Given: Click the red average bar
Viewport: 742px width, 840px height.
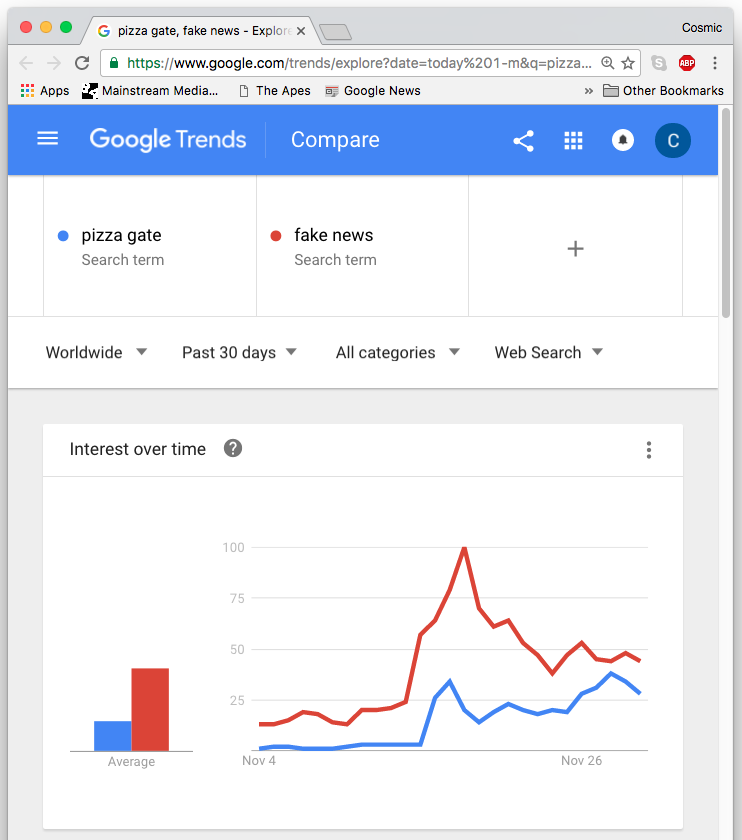Looking at the screenshot, I should pyautogui.click(x=150, y=709).
